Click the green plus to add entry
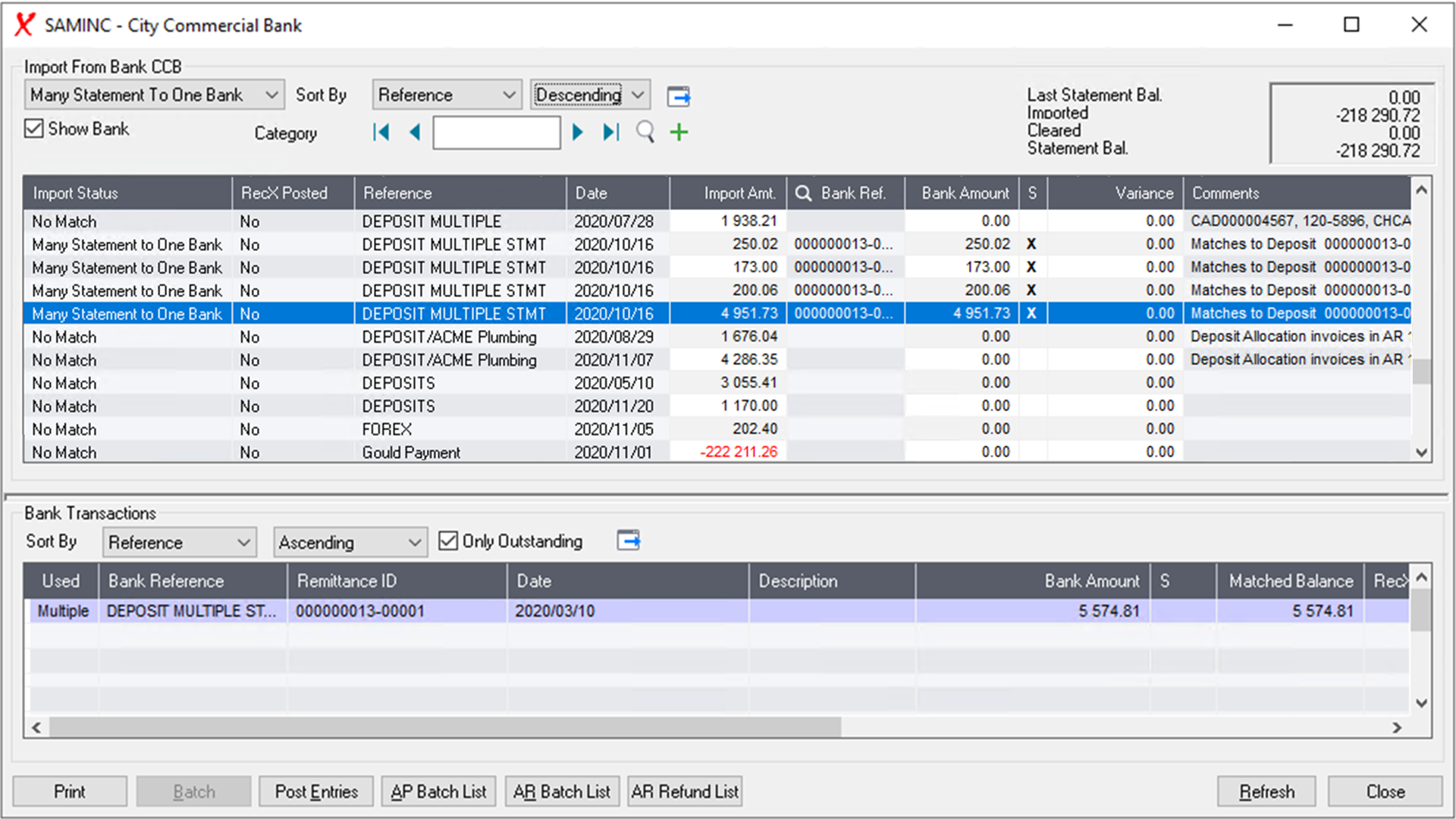The width and height of the screenshot is (1456, 819). 678,132
